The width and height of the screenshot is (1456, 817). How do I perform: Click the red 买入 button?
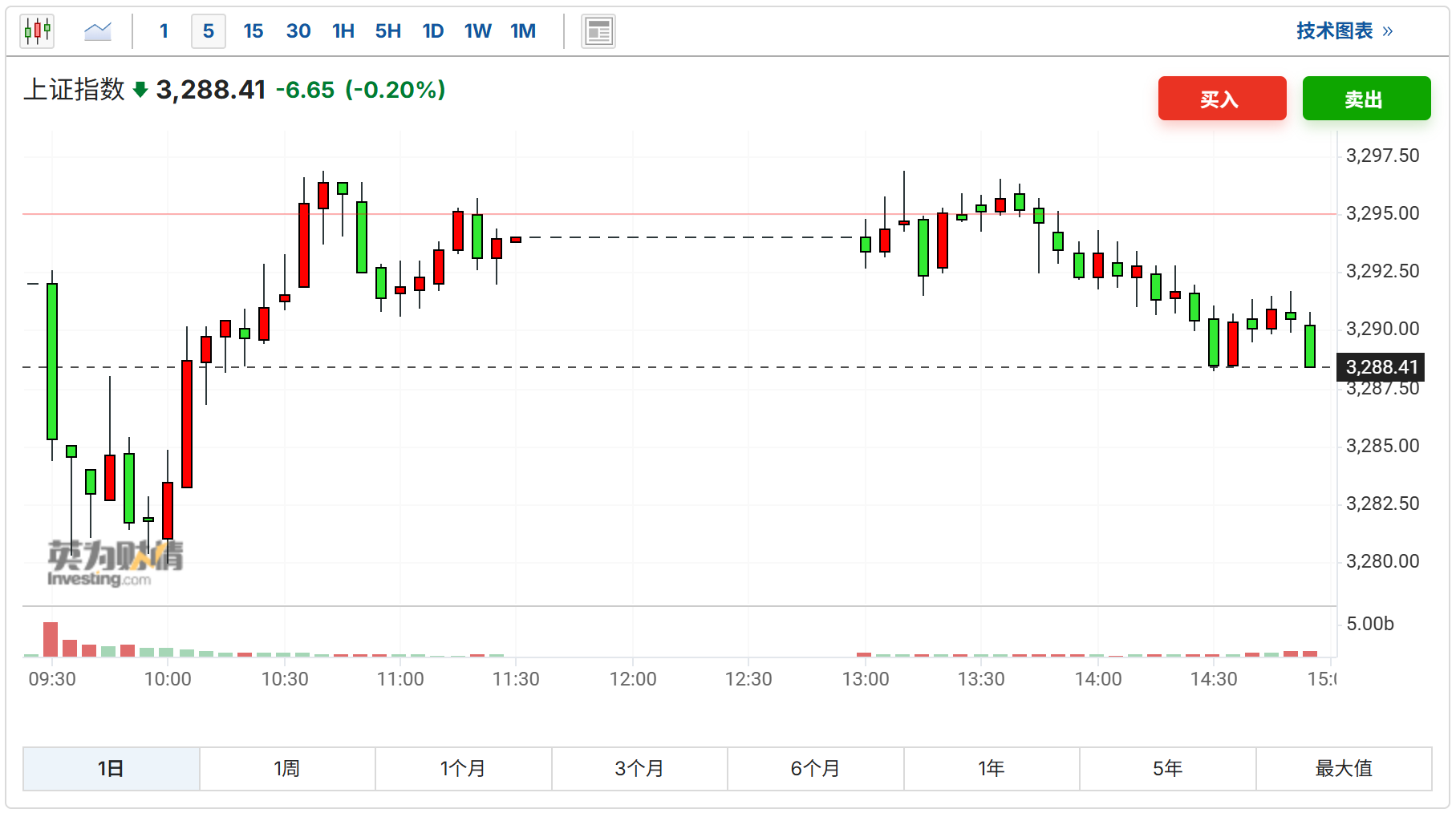click(1222, 99)
